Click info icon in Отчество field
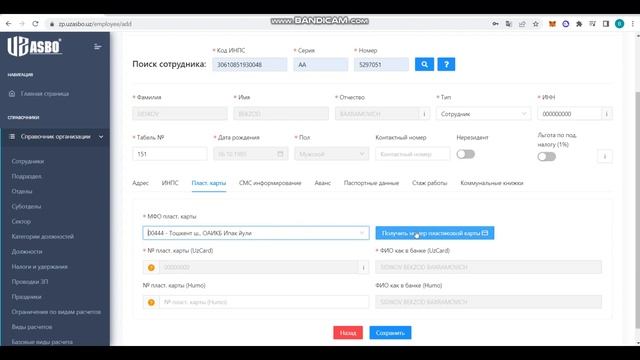 [424, 114]
